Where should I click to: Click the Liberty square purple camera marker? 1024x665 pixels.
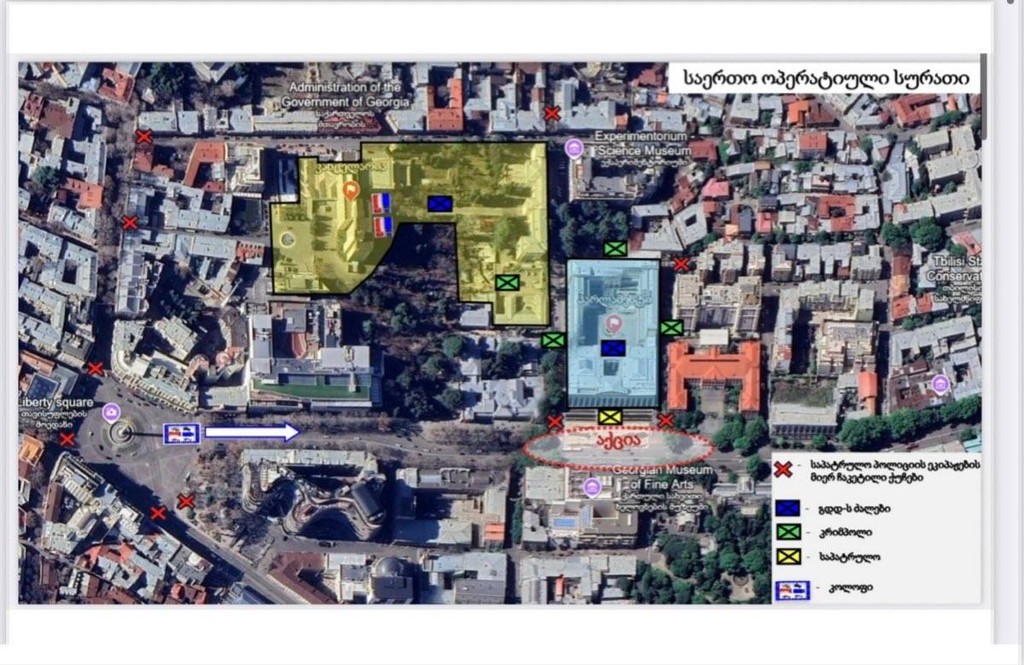click(111, 412)
